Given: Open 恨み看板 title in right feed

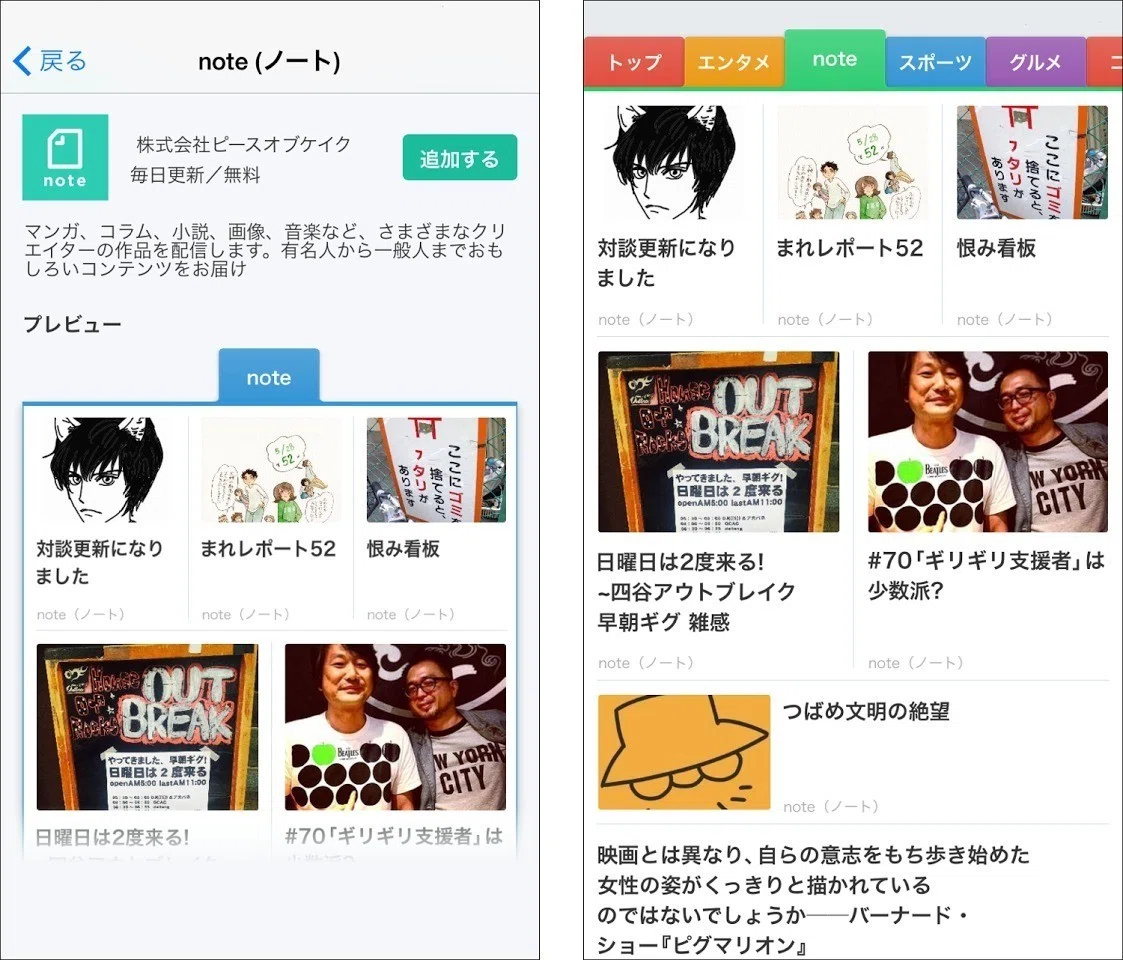Looking at the screenshot, I should (996, 248).
